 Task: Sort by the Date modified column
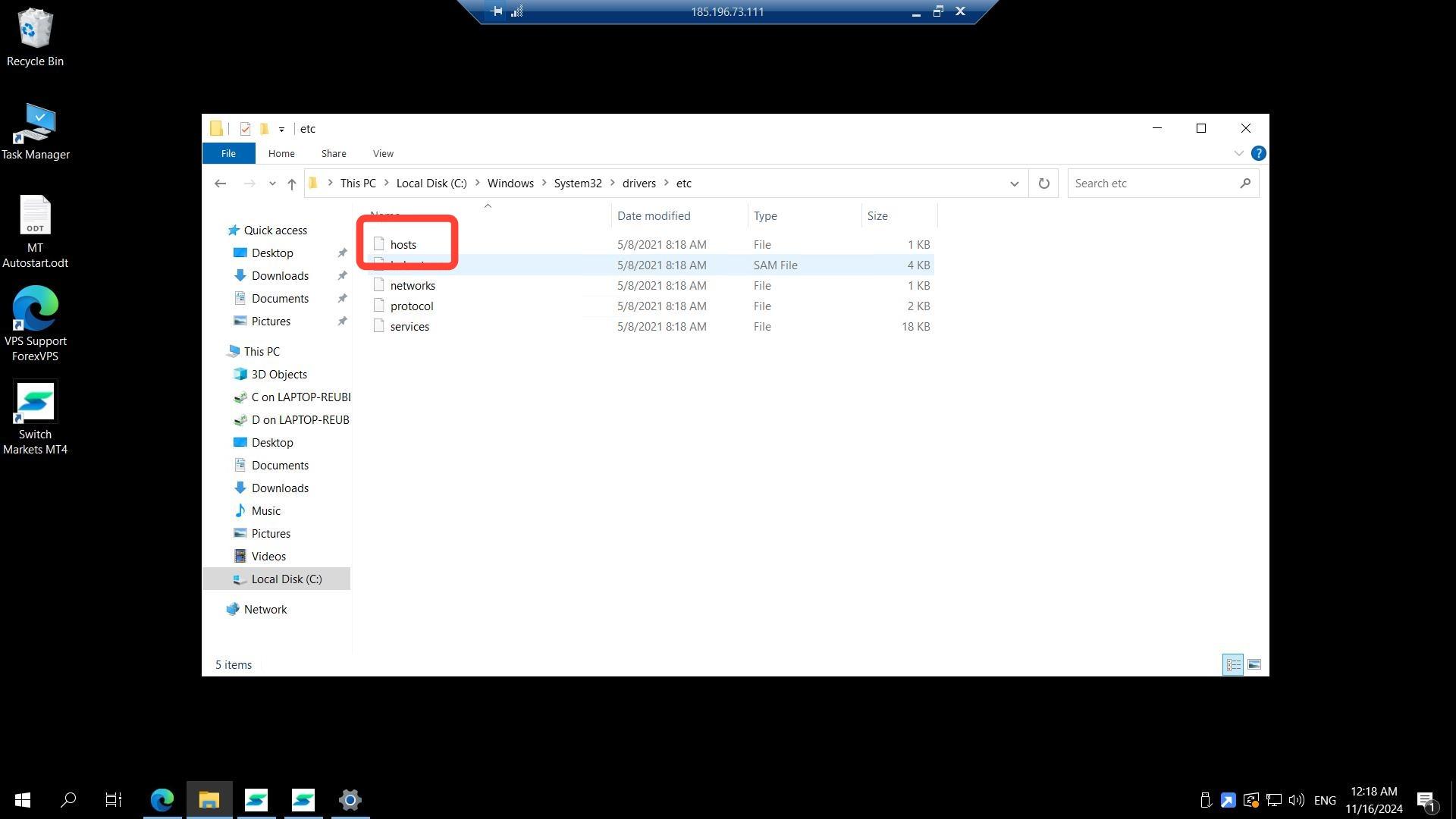(x=679, y=216)
